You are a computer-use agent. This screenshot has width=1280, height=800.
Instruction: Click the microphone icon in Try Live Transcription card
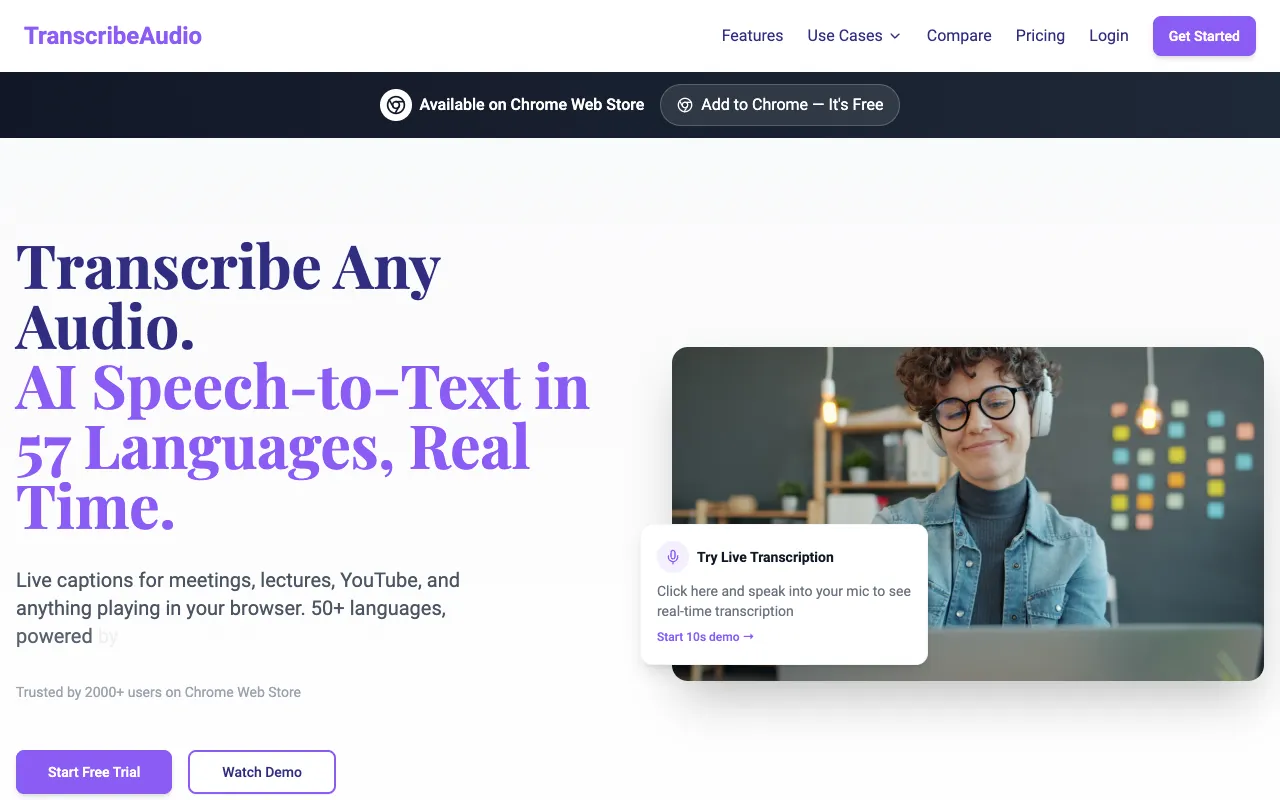point(673,557)
